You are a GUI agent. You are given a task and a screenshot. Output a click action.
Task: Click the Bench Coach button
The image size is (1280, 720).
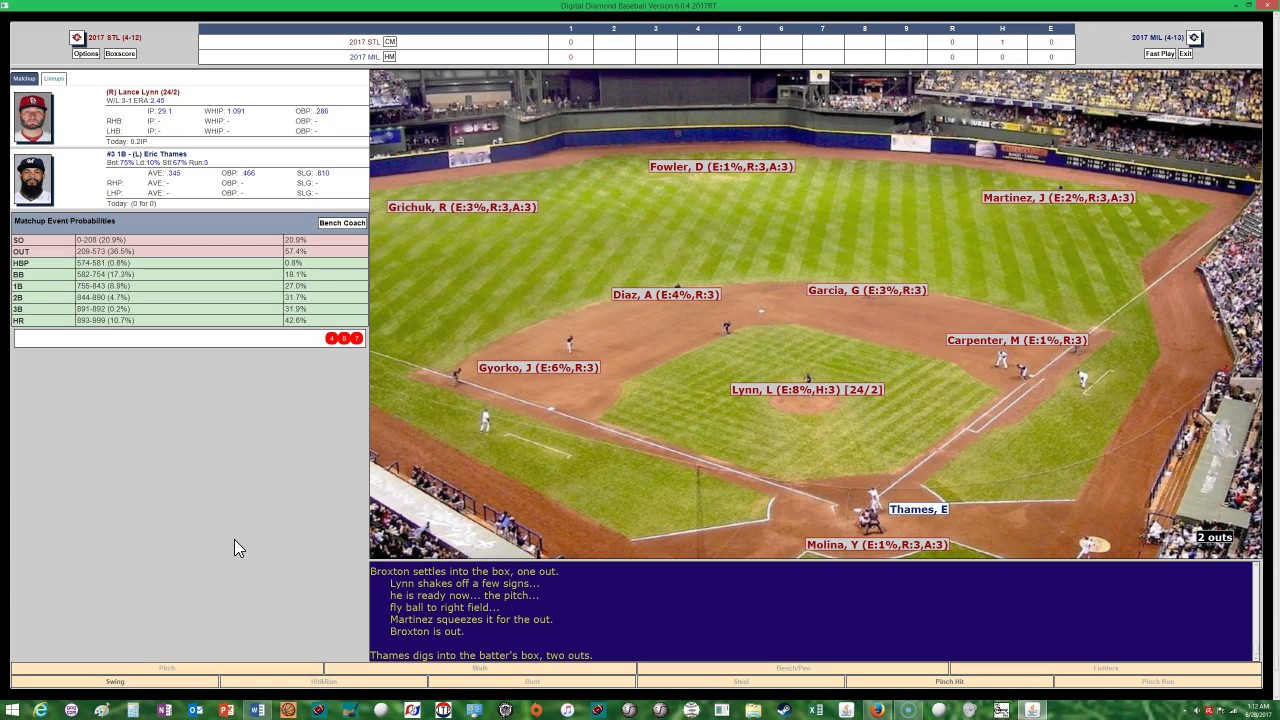pyautogui.click(x=342, y=223)
